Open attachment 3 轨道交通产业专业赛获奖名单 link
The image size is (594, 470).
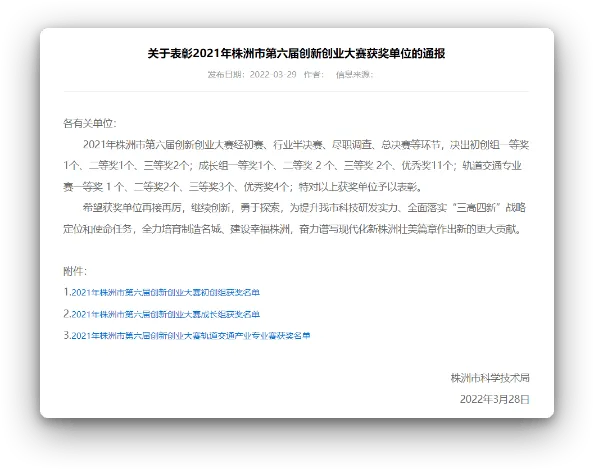point(191,336)
